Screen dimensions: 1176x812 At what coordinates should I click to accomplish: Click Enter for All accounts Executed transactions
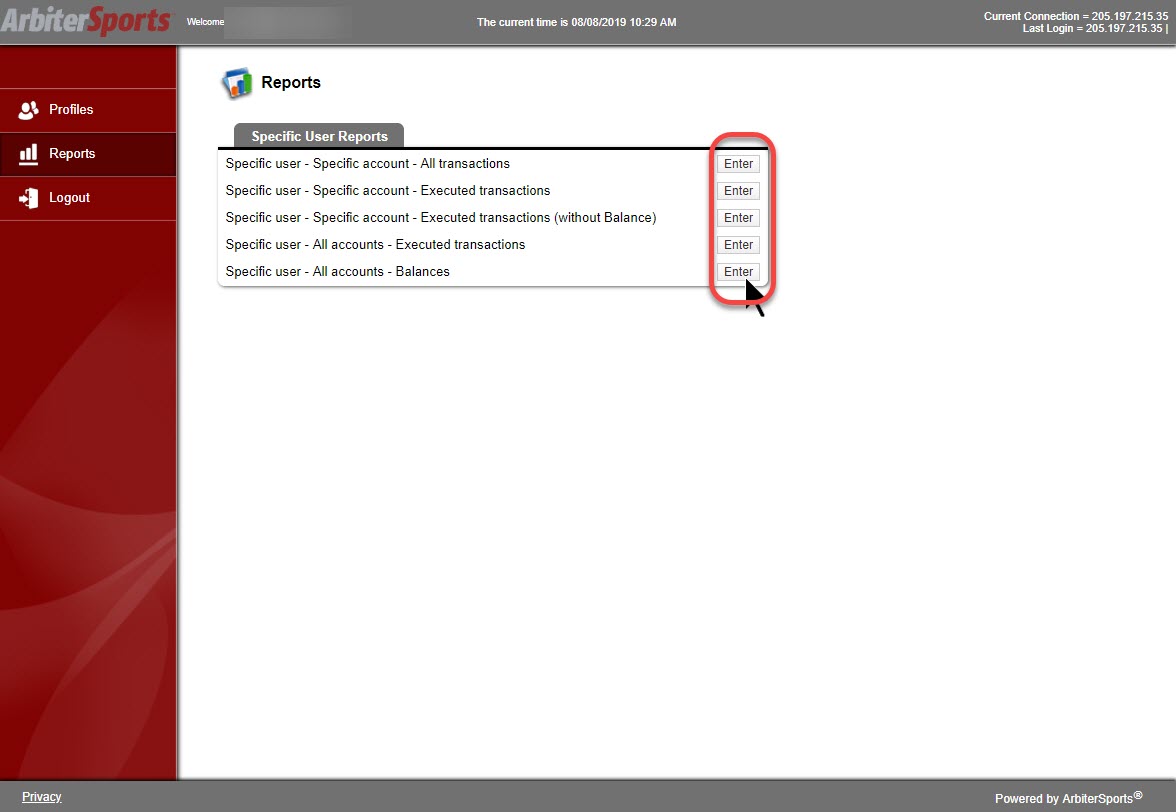click(738, 244)
